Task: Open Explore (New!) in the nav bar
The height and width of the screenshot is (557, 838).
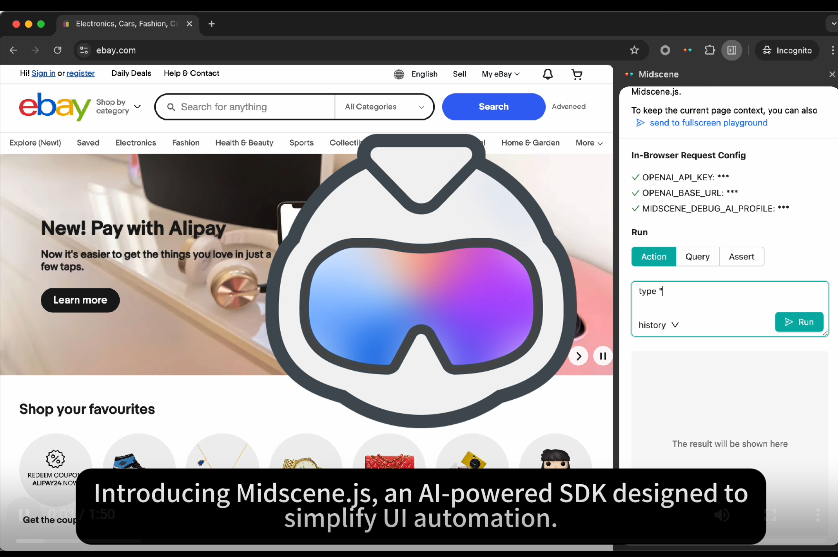Action: point(35,143)
